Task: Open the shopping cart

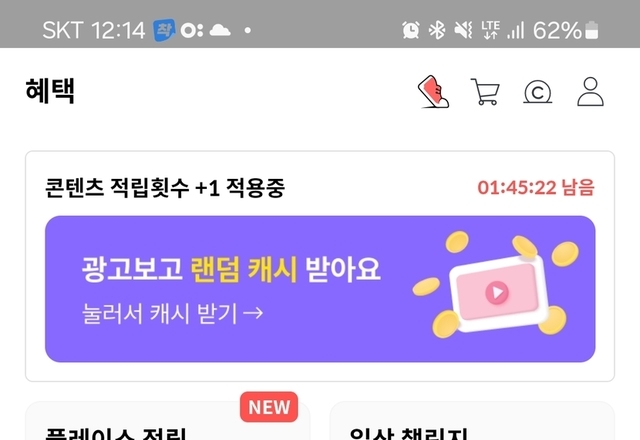Action: pyautogui.click(x=485, y=92)
